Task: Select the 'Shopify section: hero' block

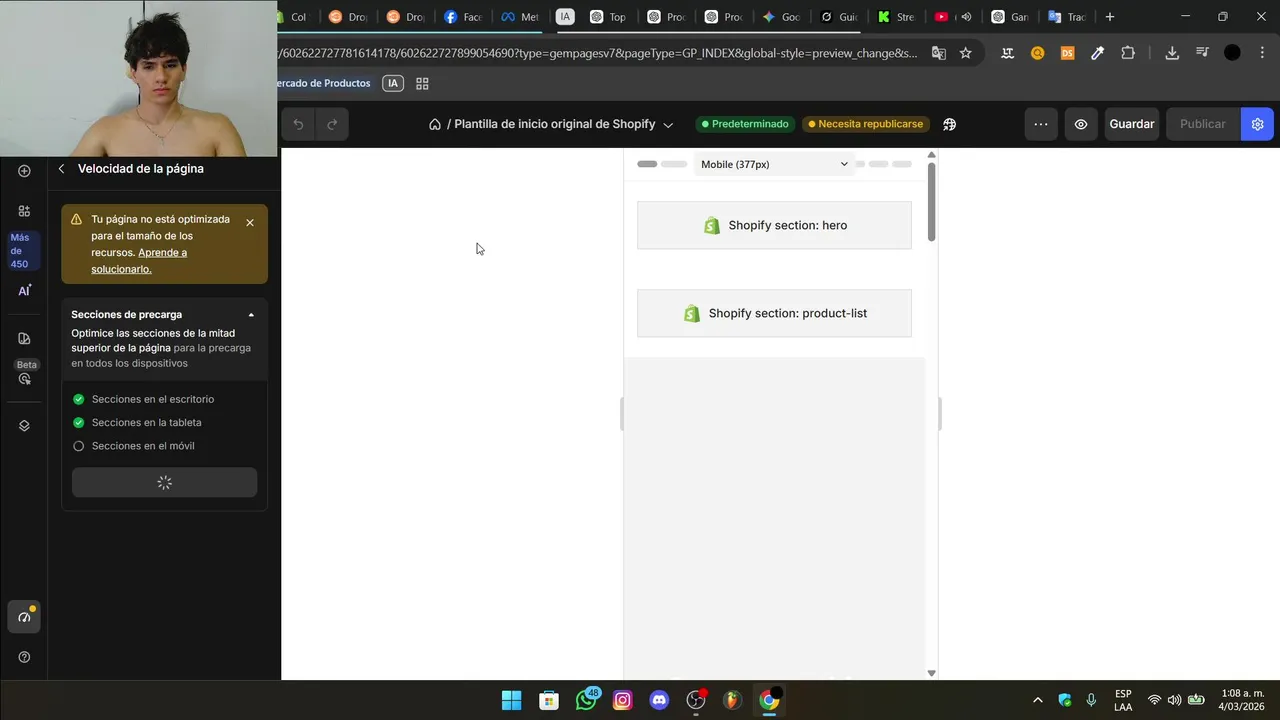Action: coord(774,225)
